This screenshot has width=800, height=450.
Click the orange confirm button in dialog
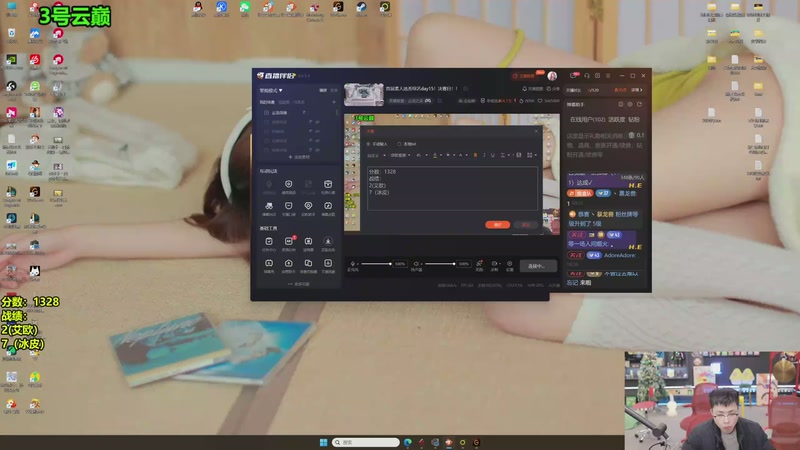click(497, 224)
